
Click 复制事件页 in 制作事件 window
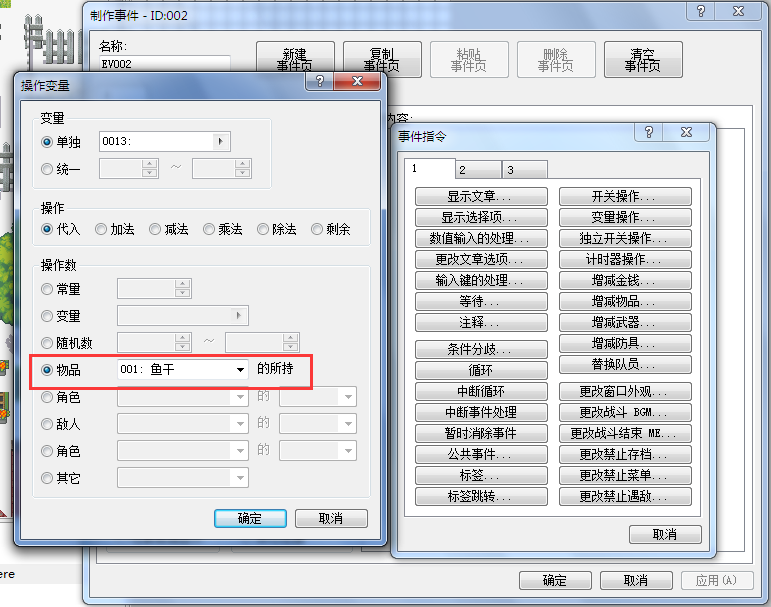coord(382,60)
